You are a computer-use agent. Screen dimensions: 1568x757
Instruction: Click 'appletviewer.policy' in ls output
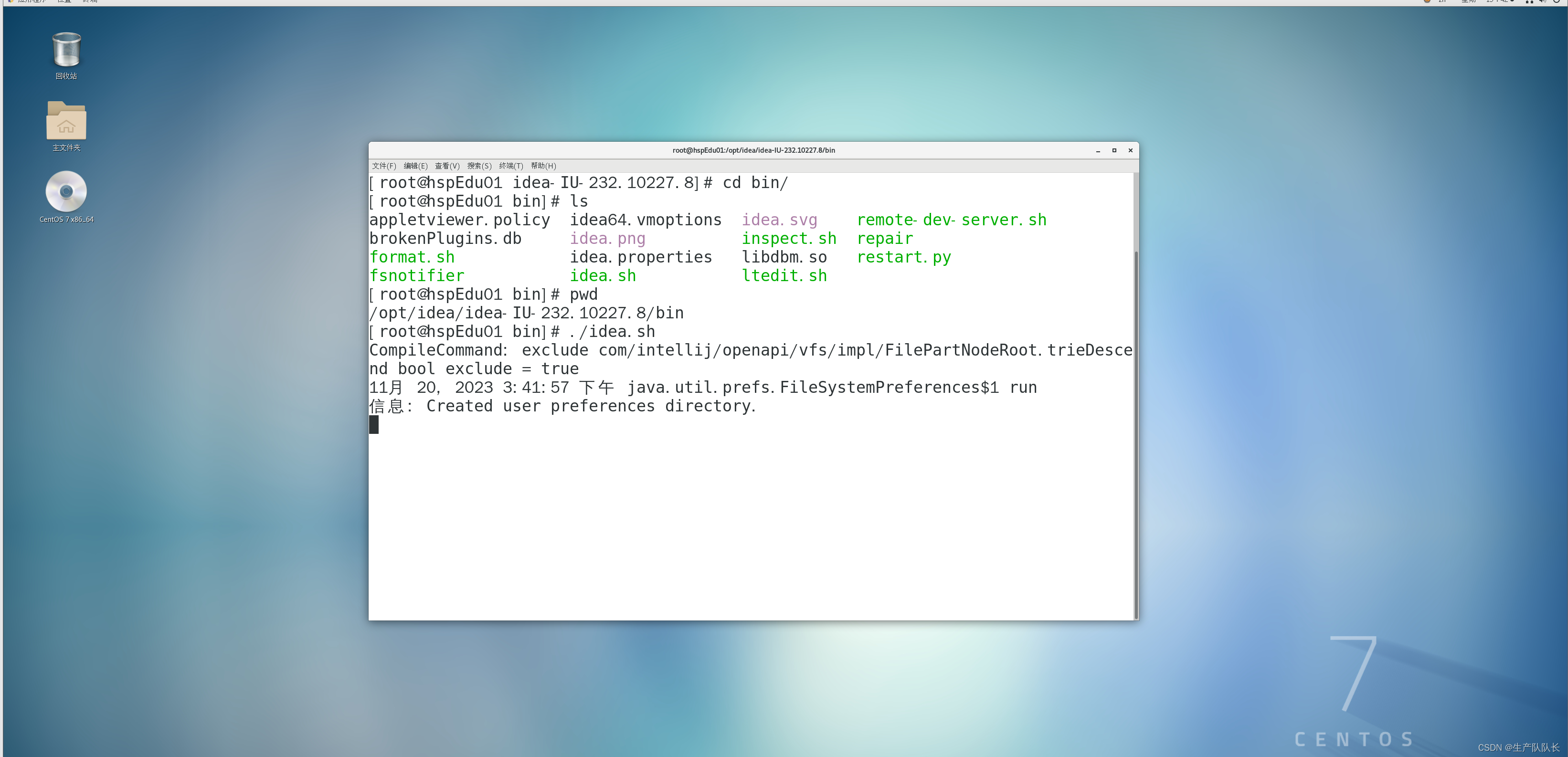pos(460,220)
